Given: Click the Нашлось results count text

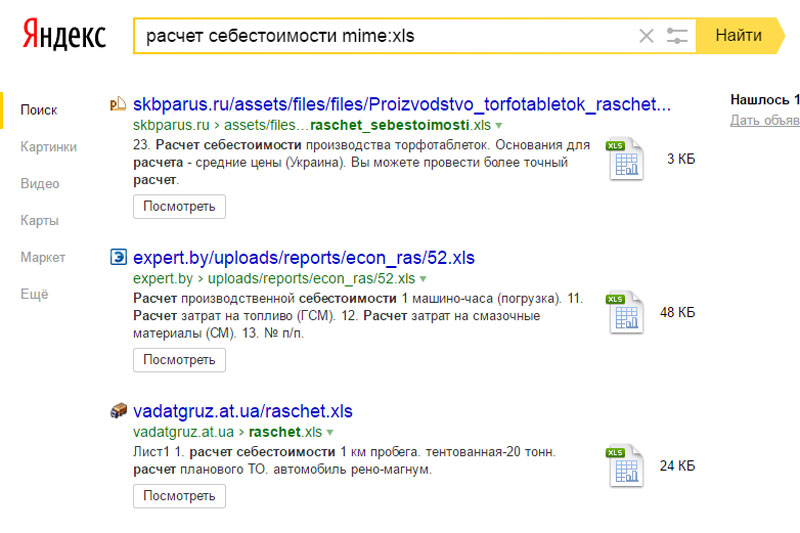Looking at the screenshot, I should pos(765,99).
